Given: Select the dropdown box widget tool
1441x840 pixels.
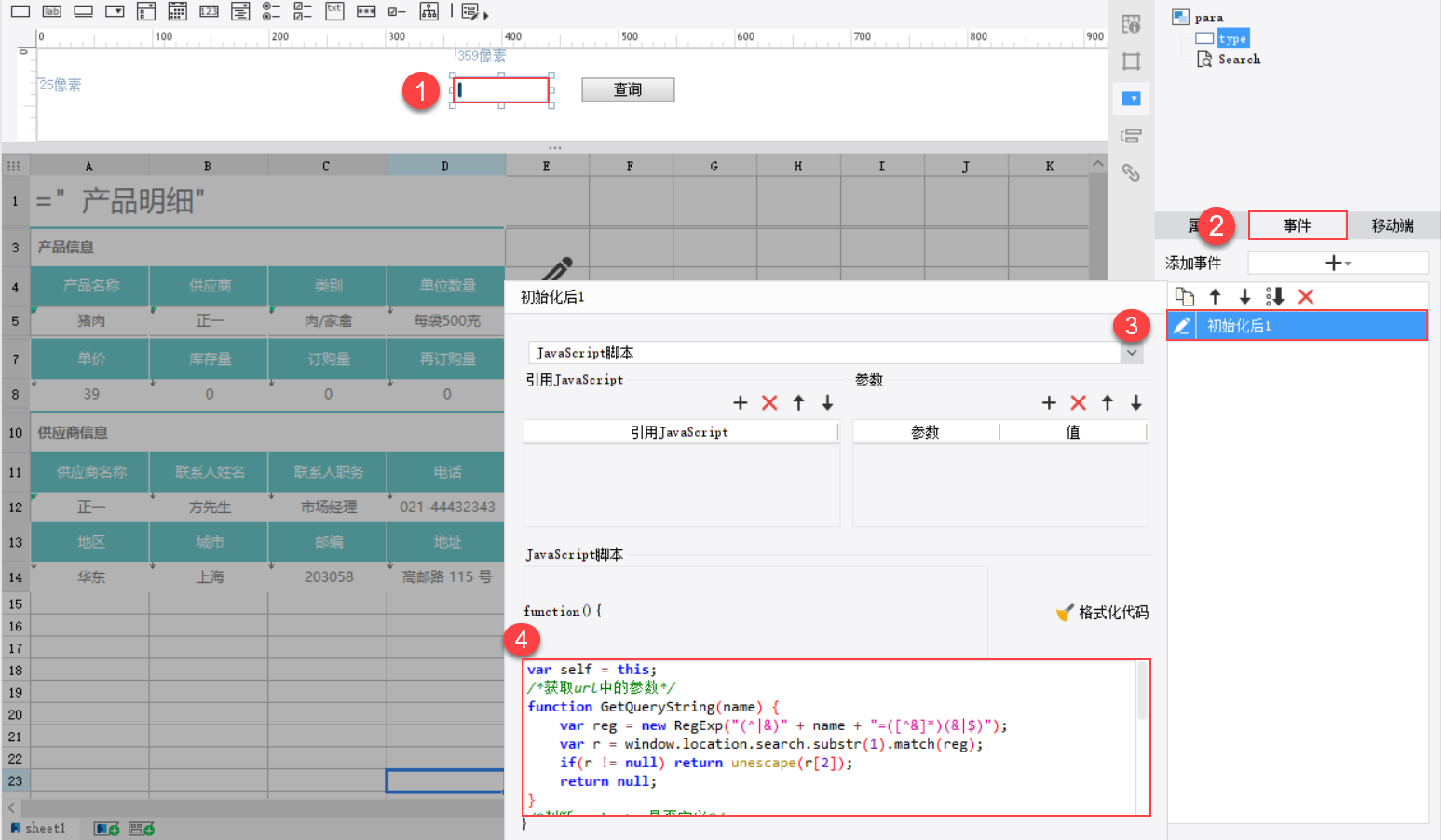Looking at the screenshot, I should (116, 11).
